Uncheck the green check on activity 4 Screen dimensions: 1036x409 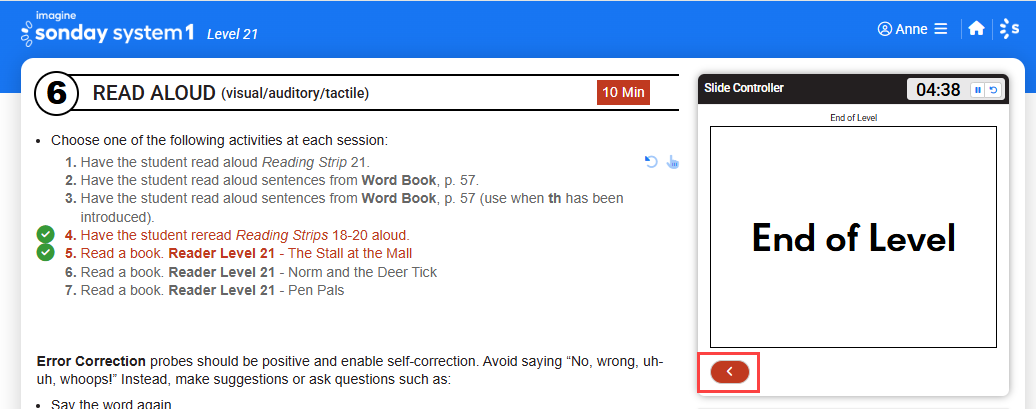click(45, 234)
